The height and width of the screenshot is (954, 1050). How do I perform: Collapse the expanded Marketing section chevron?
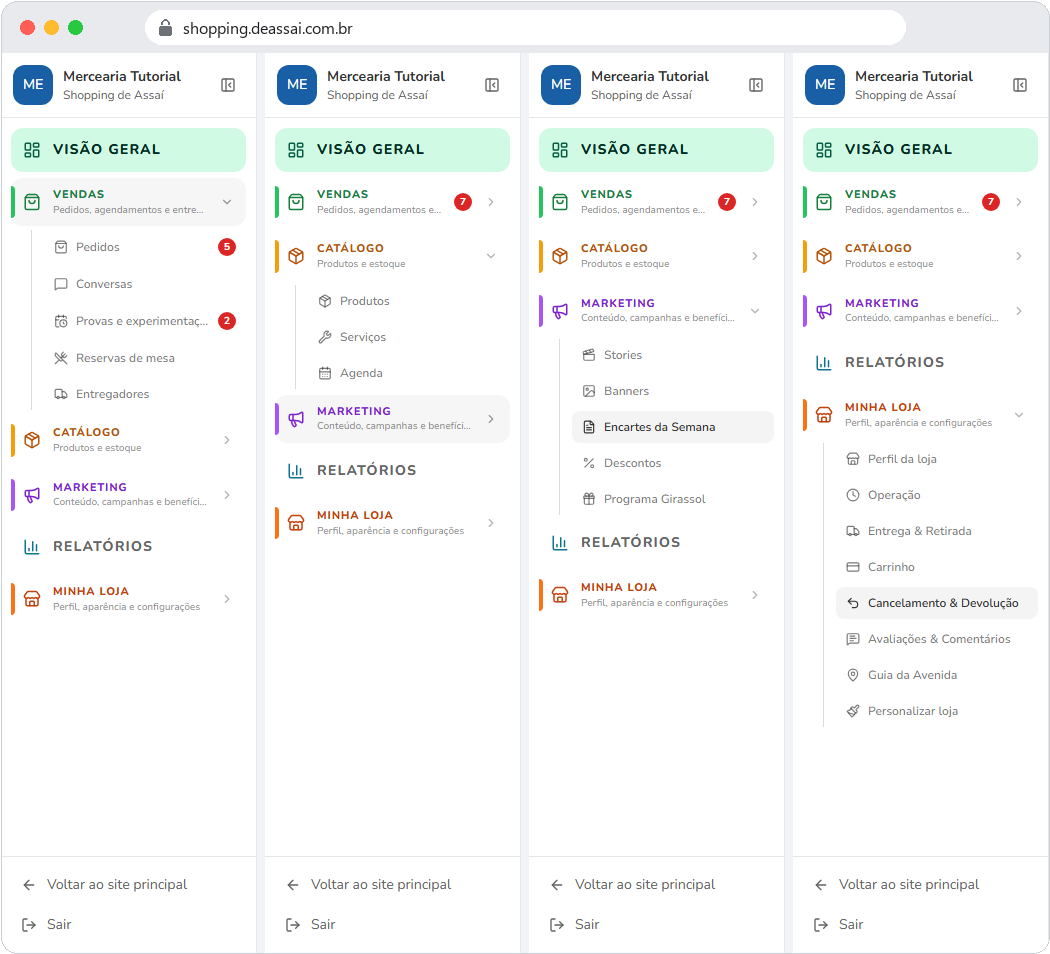[755, 311]
